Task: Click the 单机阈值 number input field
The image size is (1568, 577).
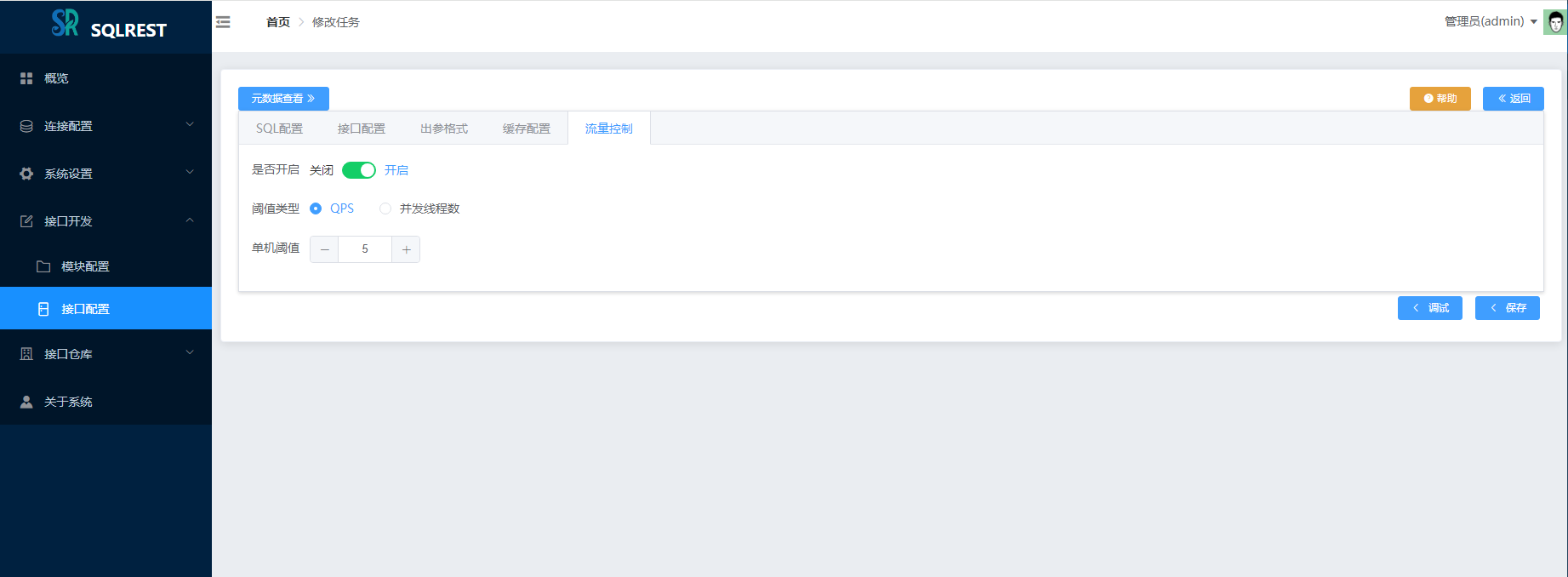Action: pos(365,249)
